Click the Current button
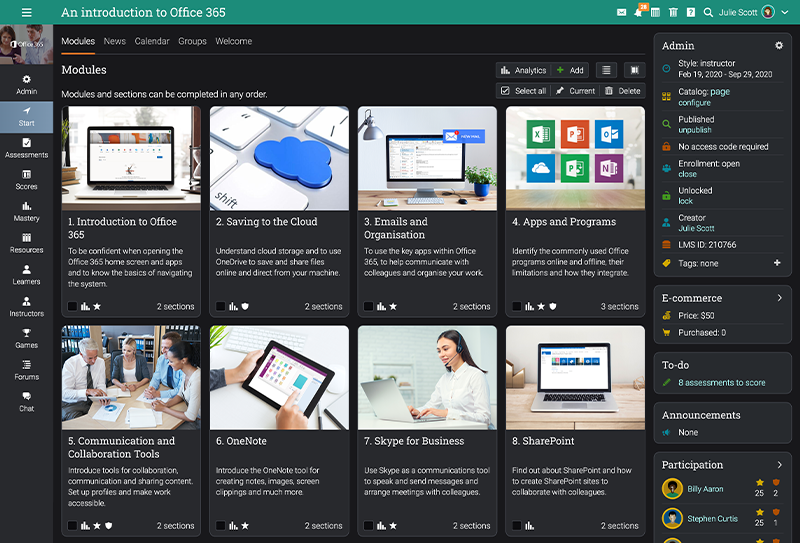The height and width of the screenshot is (543, 800). [x=575, y=91]
